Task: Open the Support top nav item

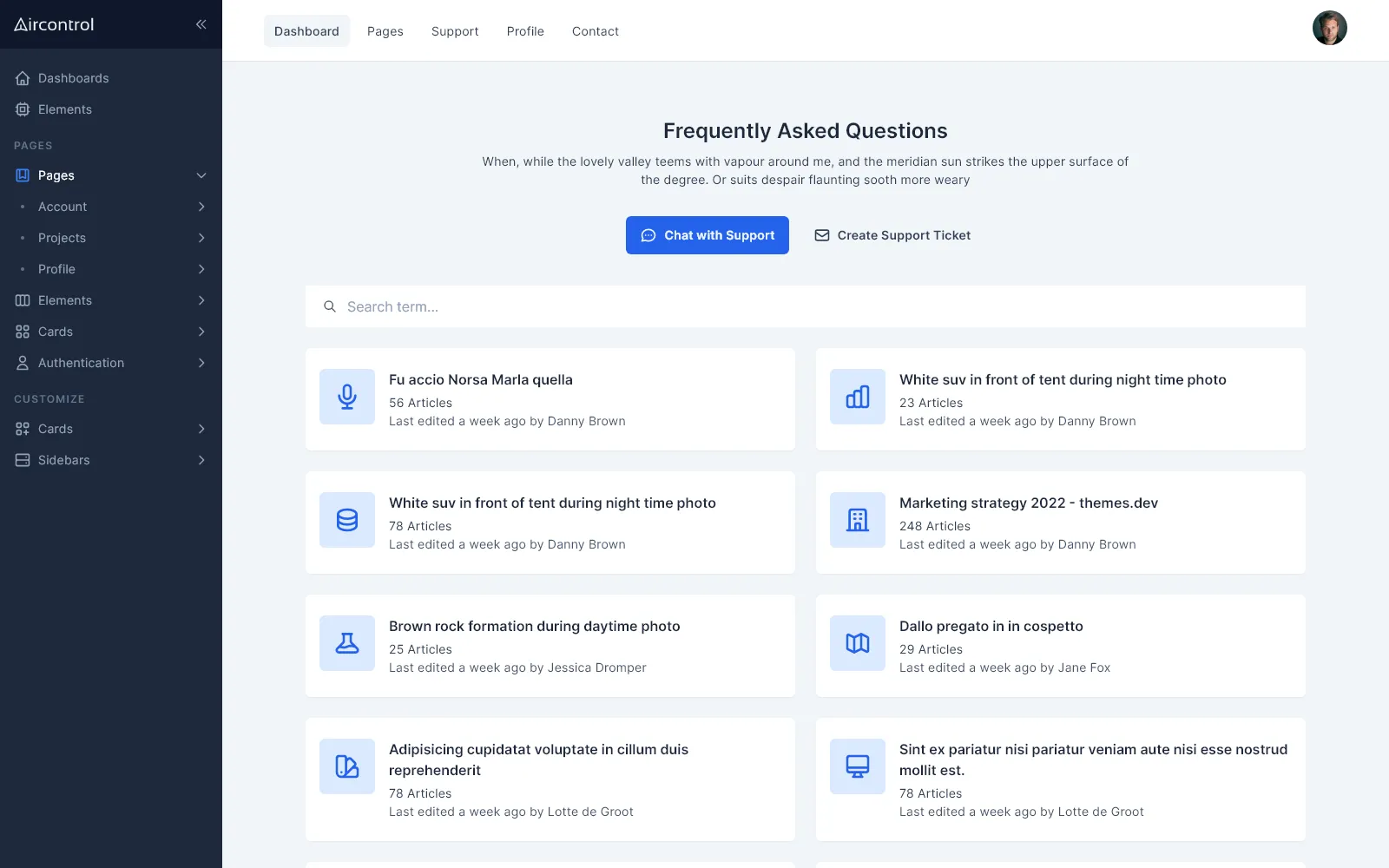Action: (x=455, y=31)
